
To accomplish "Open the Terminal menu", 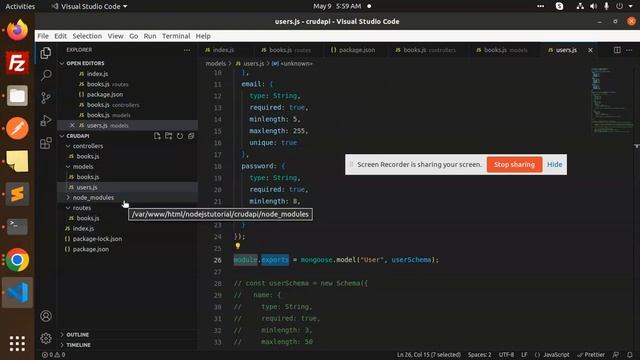I will (x=176, y=36).
